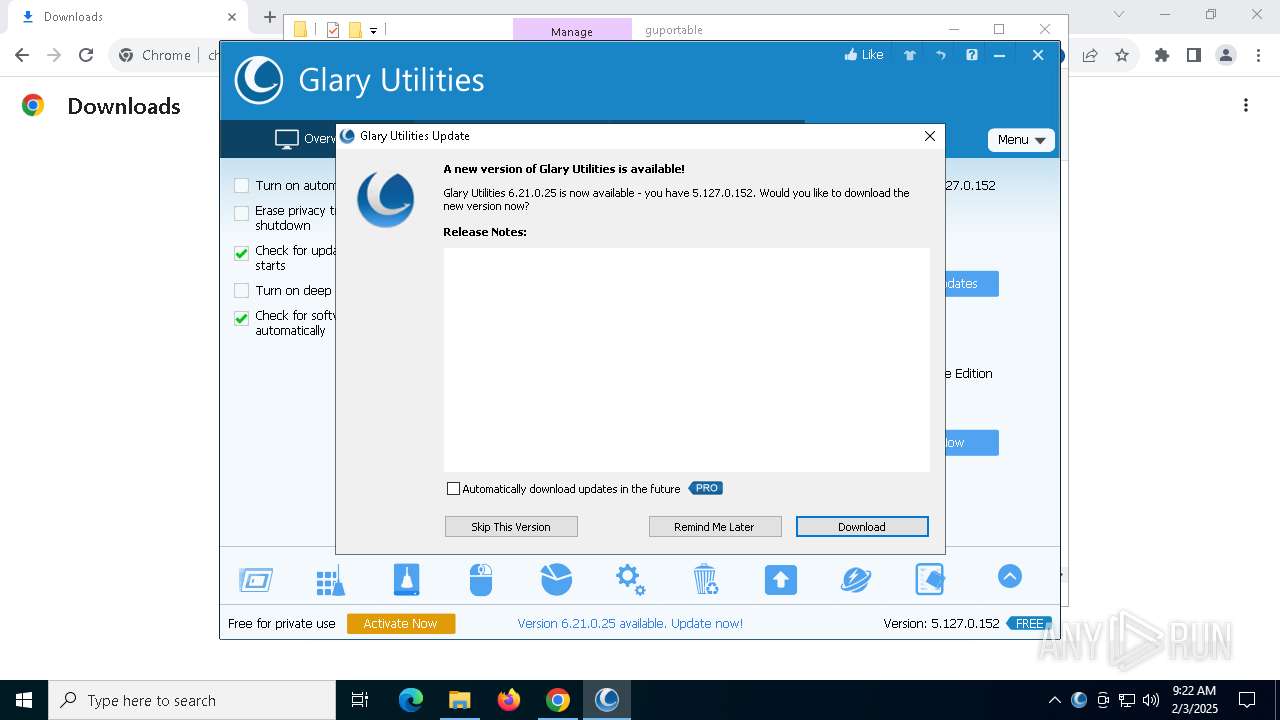
Task: Open the Manage tab in File Explorer
Action: (x=572, y=31)
